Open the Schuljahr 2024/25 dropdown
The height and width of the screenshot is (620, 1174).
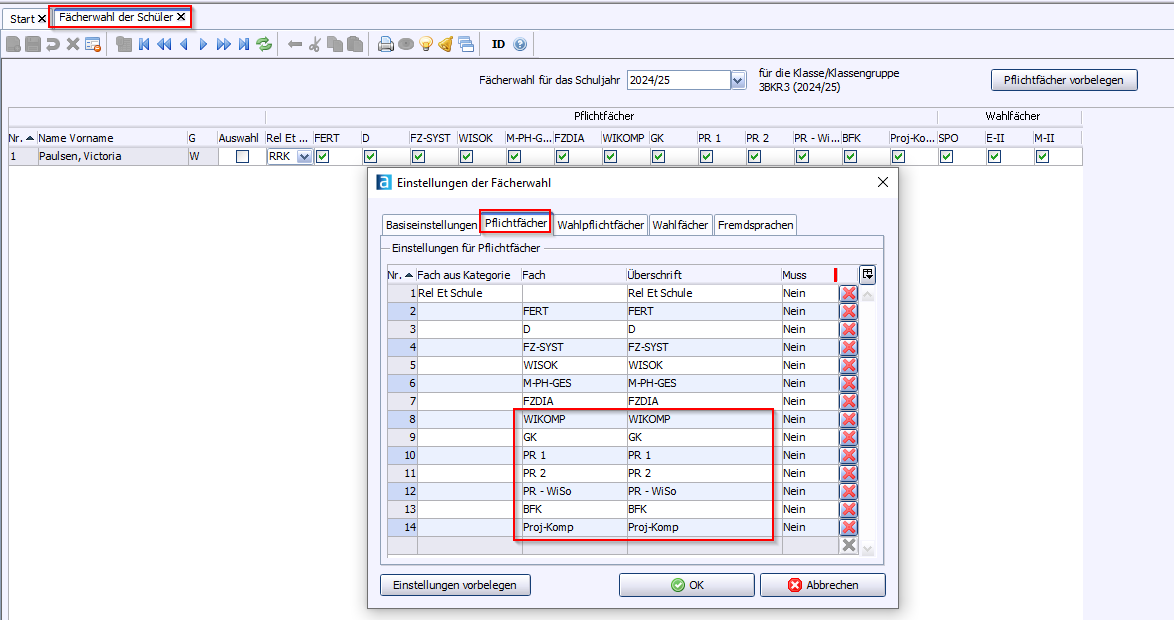click(x=738, y=80)
